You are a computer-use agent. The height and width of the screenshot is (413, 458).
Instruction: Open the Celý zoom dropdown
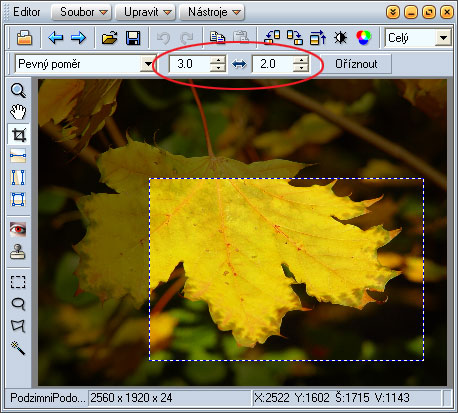[443, 38]
